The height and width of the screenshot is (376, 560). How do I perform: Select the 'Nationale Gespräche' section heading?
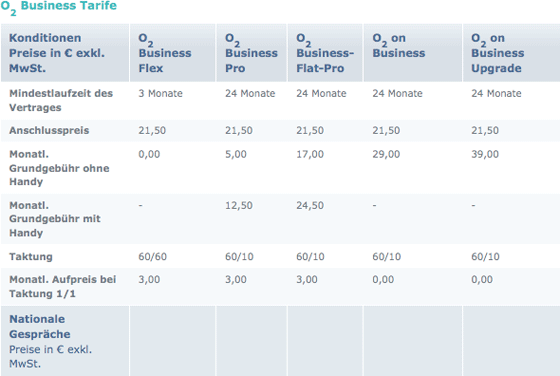click(40, 326)
